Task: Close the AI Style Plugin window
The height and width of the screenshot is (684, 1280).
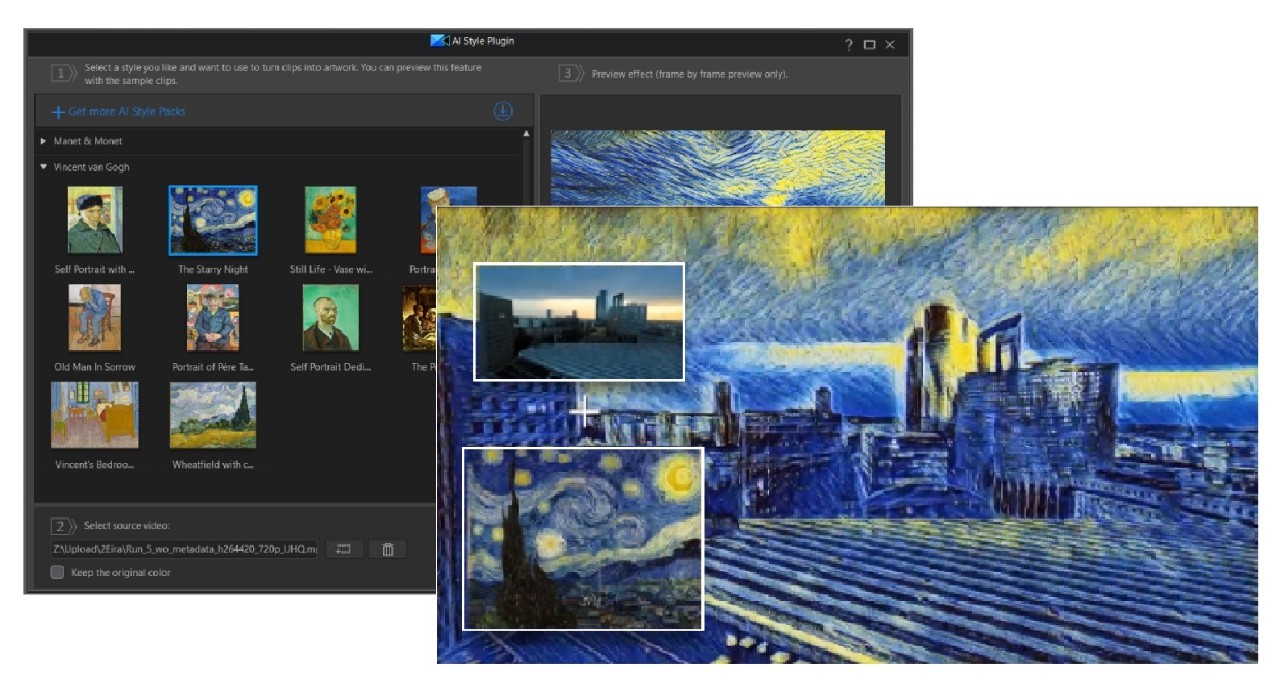Action: [890, 45]
